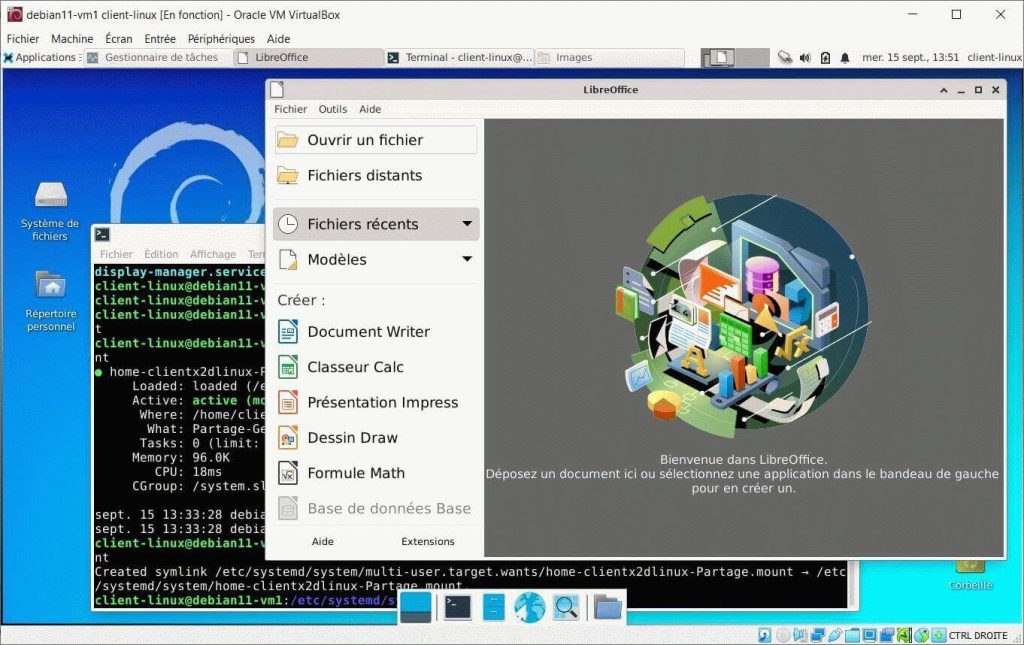Launch the web browser globe in the dock
The height and width of the screenshot is (645, 1024).
tap(530, 607)
